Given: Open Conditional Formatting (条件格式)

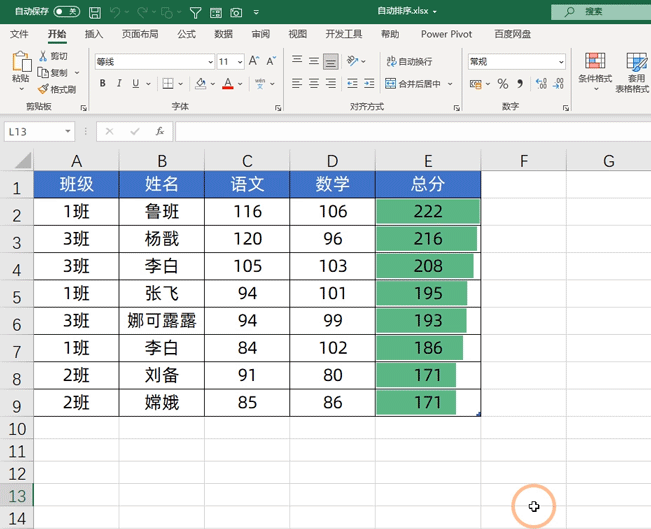Looking at the screenshot, I should click(x=595, y=70).
